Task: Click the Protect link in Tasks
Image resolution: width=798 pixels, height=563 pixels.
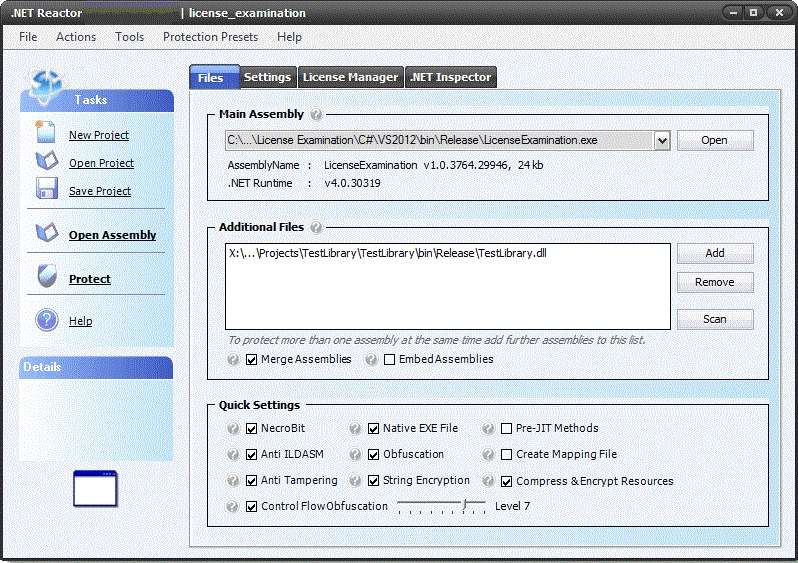Action: tap(90, 279)
